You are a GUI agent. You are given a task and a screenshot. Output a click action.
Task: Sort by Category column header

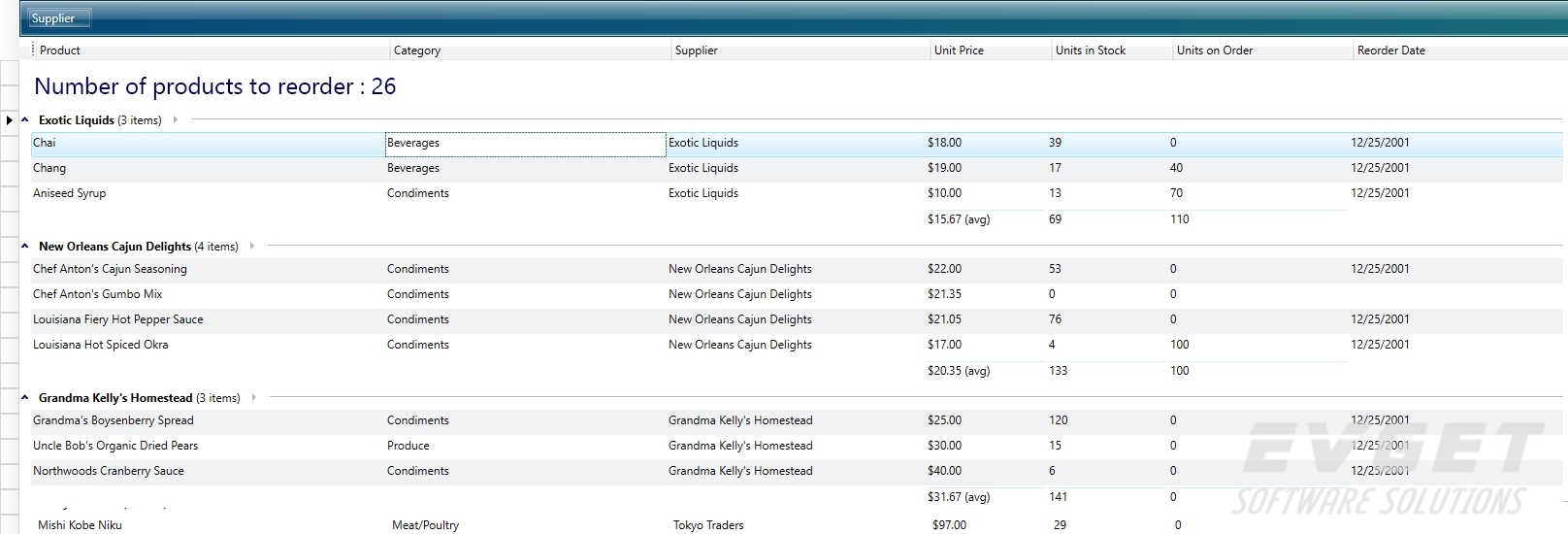tap(531, 50)
